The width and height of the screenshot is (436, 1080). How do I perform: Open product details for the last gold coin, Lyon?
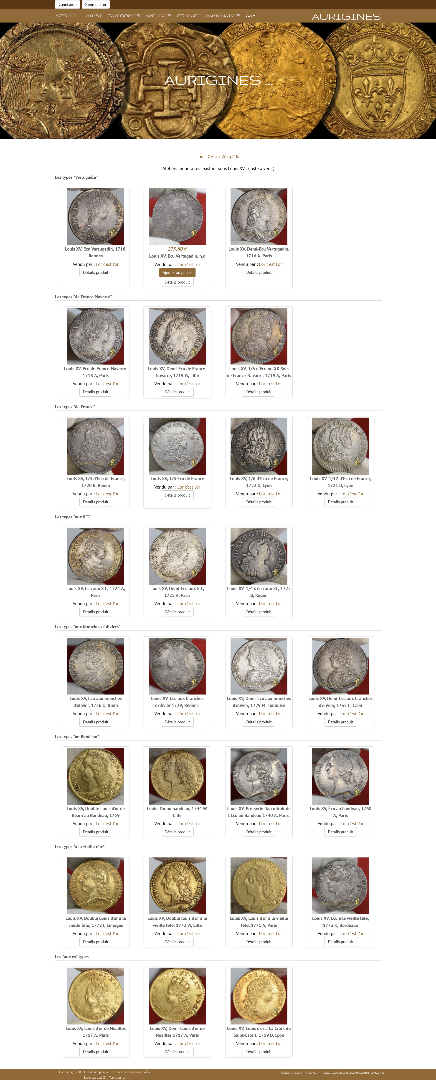click(259, 1052)
